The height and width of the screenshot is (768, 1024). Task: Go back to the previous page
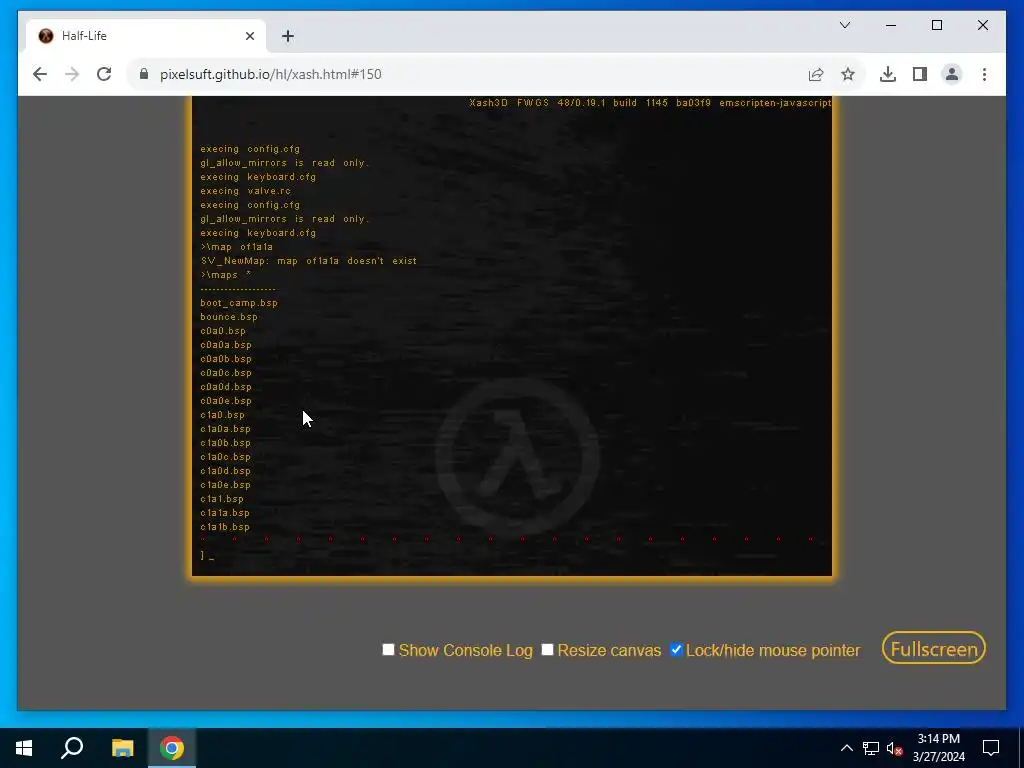pos(40,74)
